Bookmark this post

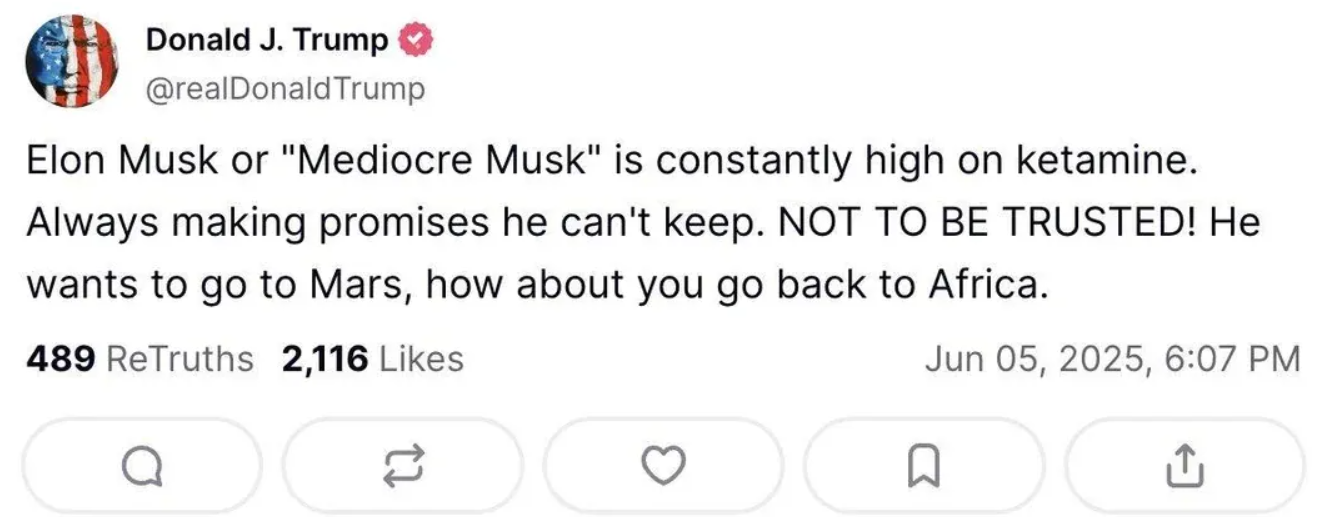point(924,464)
